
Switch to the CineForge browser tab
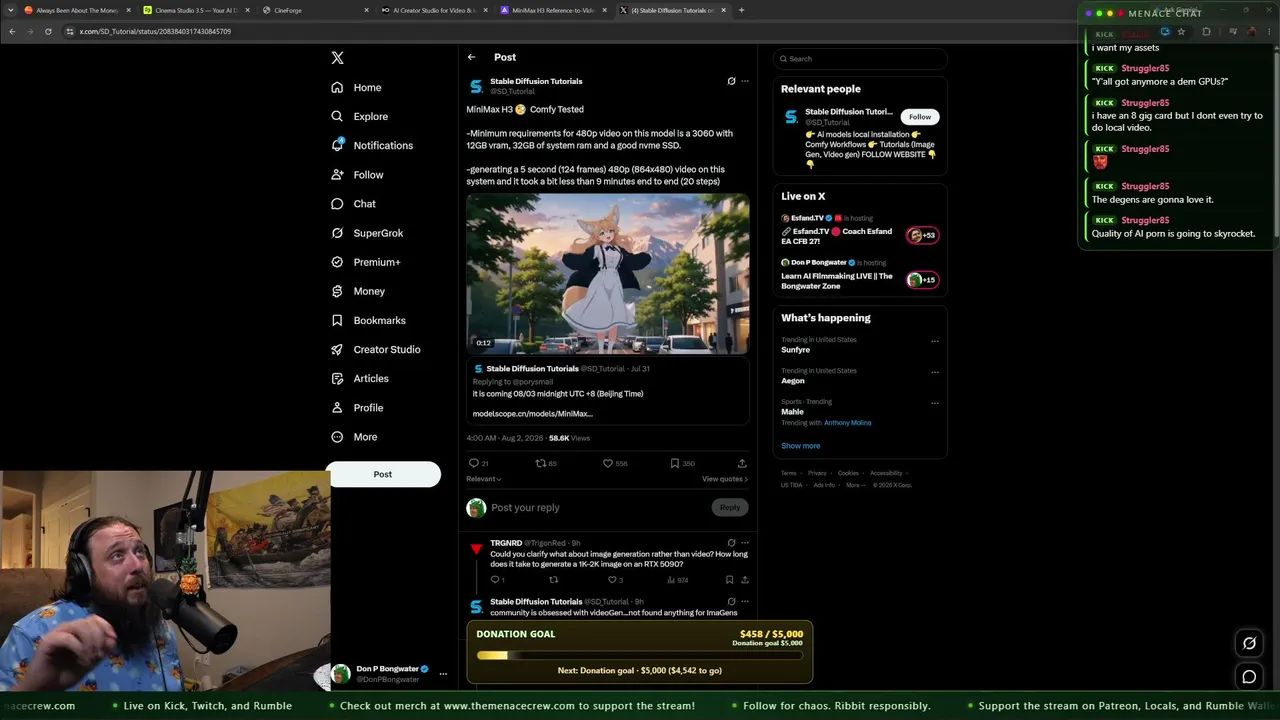(x=313, y=10)
